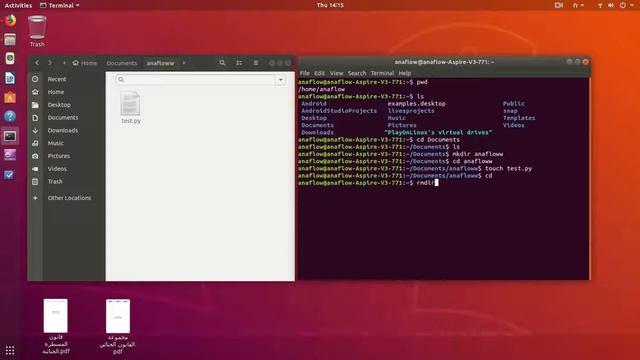Open the Thu 14:15 clock calendar
Screen dimensions: 640x360
click(x=330, y=5)
